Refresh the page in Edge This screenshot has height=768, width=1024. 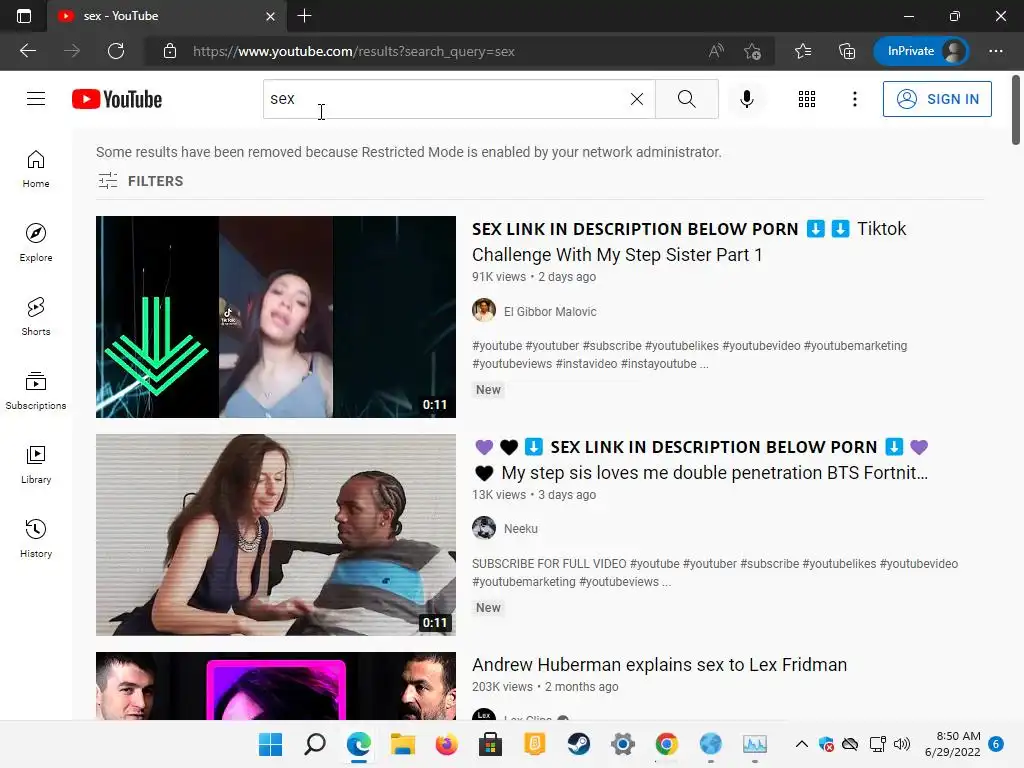point(116,51)
